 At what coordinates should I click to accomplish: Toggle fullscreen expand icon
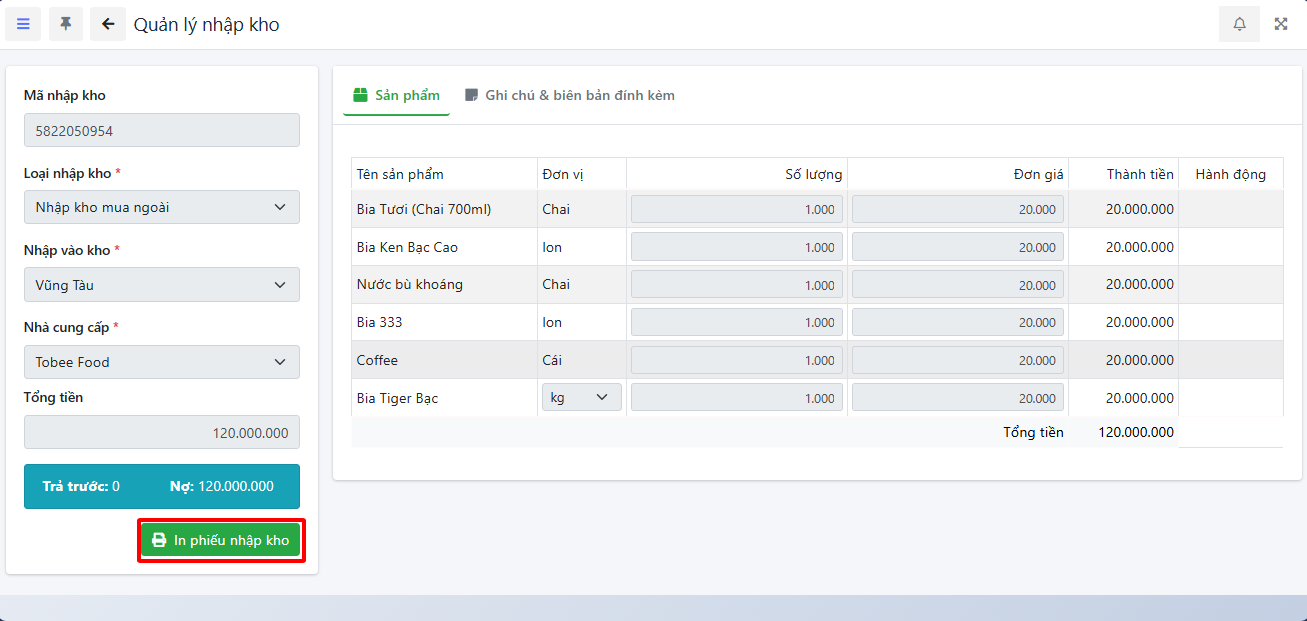[x=1281, y=24]
